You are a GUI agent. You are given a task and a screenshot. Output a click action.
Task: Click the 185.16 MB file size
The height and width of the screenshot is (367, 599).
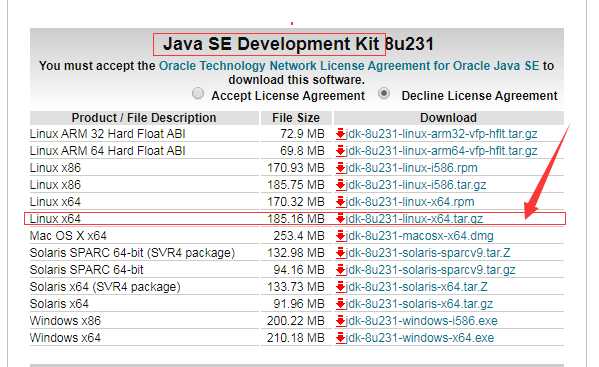click(x=296, y=219)
